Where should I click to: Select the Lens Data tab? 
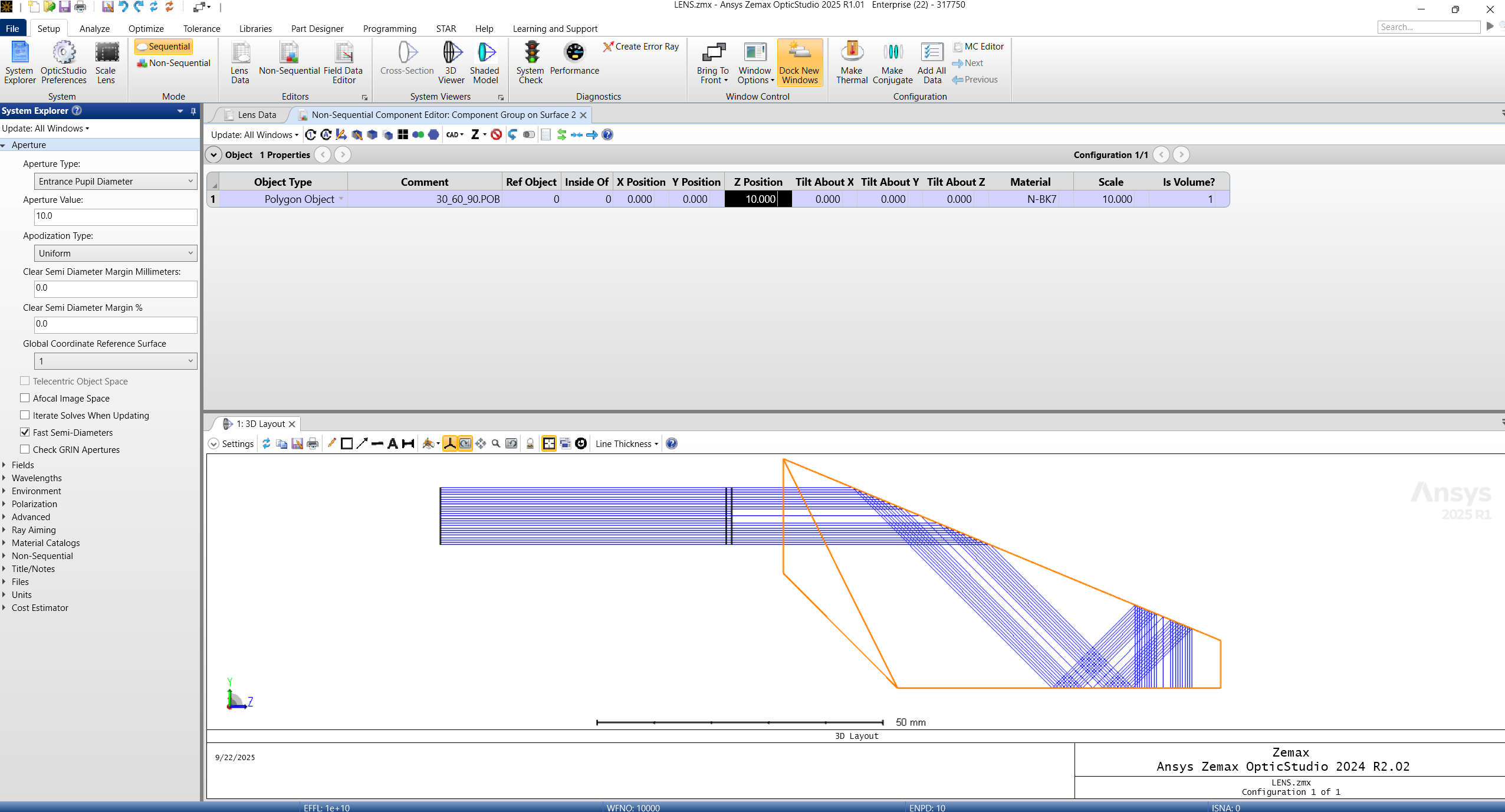tap(257, 115)
